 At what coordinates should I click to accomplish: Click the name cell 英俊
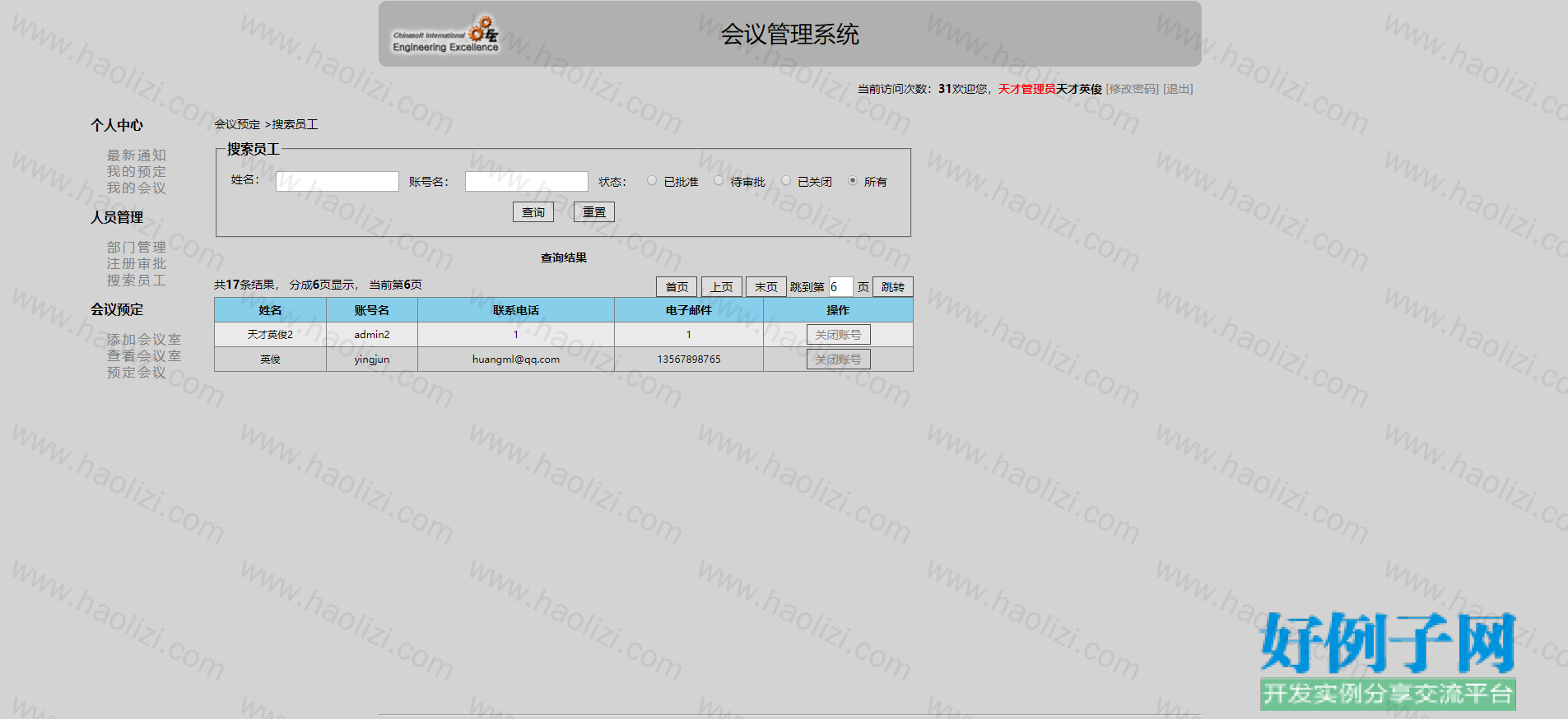tap(270, 359)
